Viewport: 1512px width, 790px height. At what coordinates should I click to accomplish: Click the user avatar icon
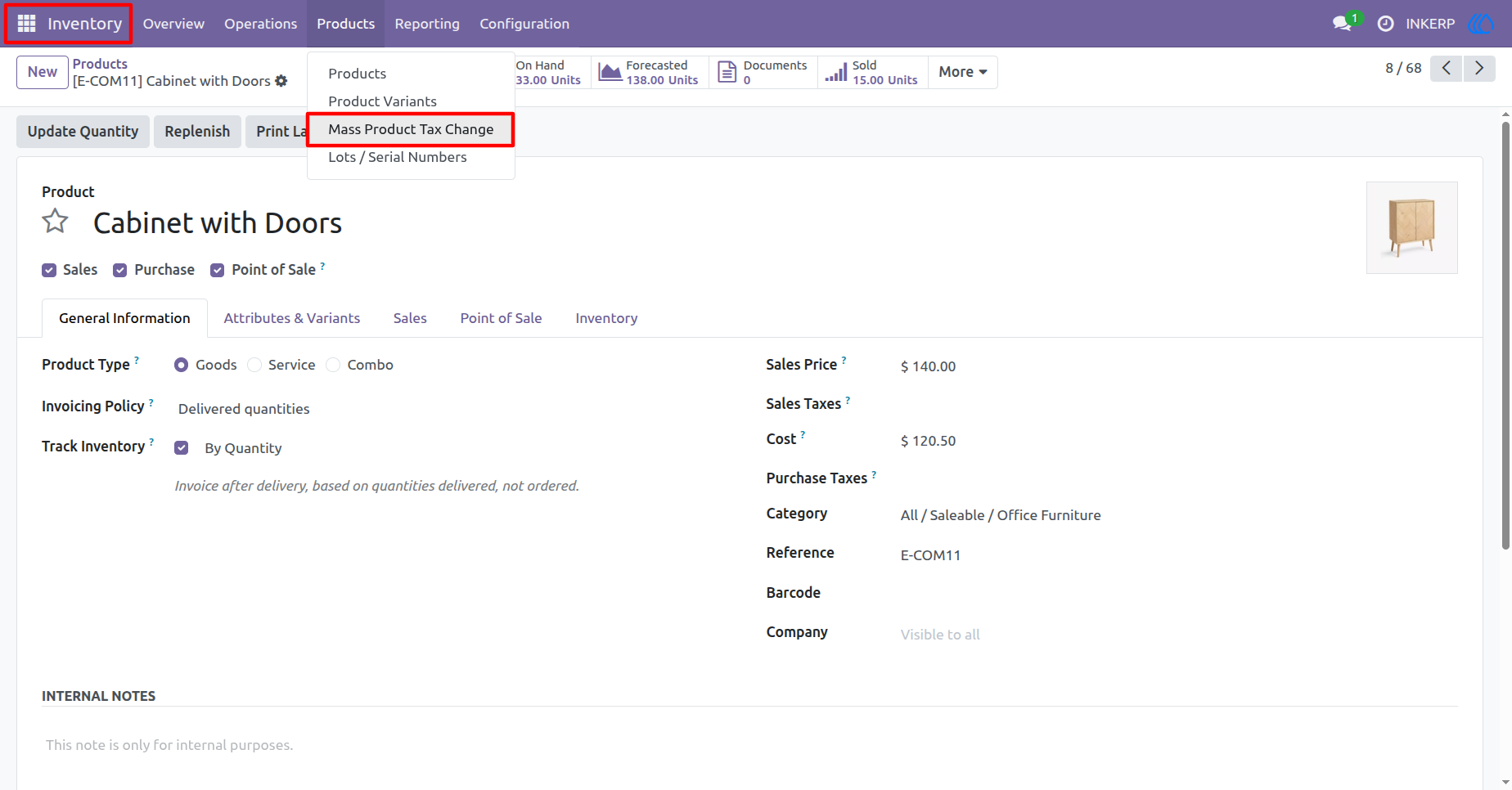click(1481, 24)
